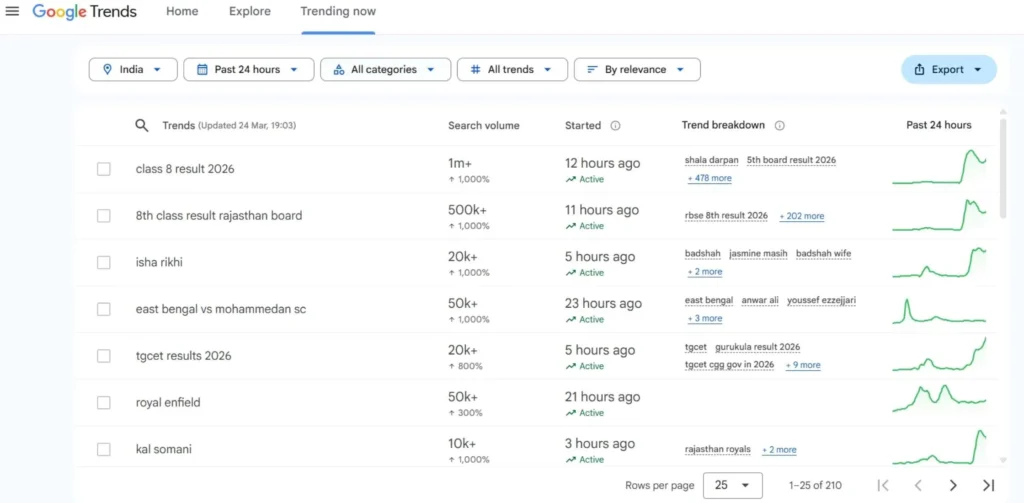Jump to the last page of results

pos(988,485)
